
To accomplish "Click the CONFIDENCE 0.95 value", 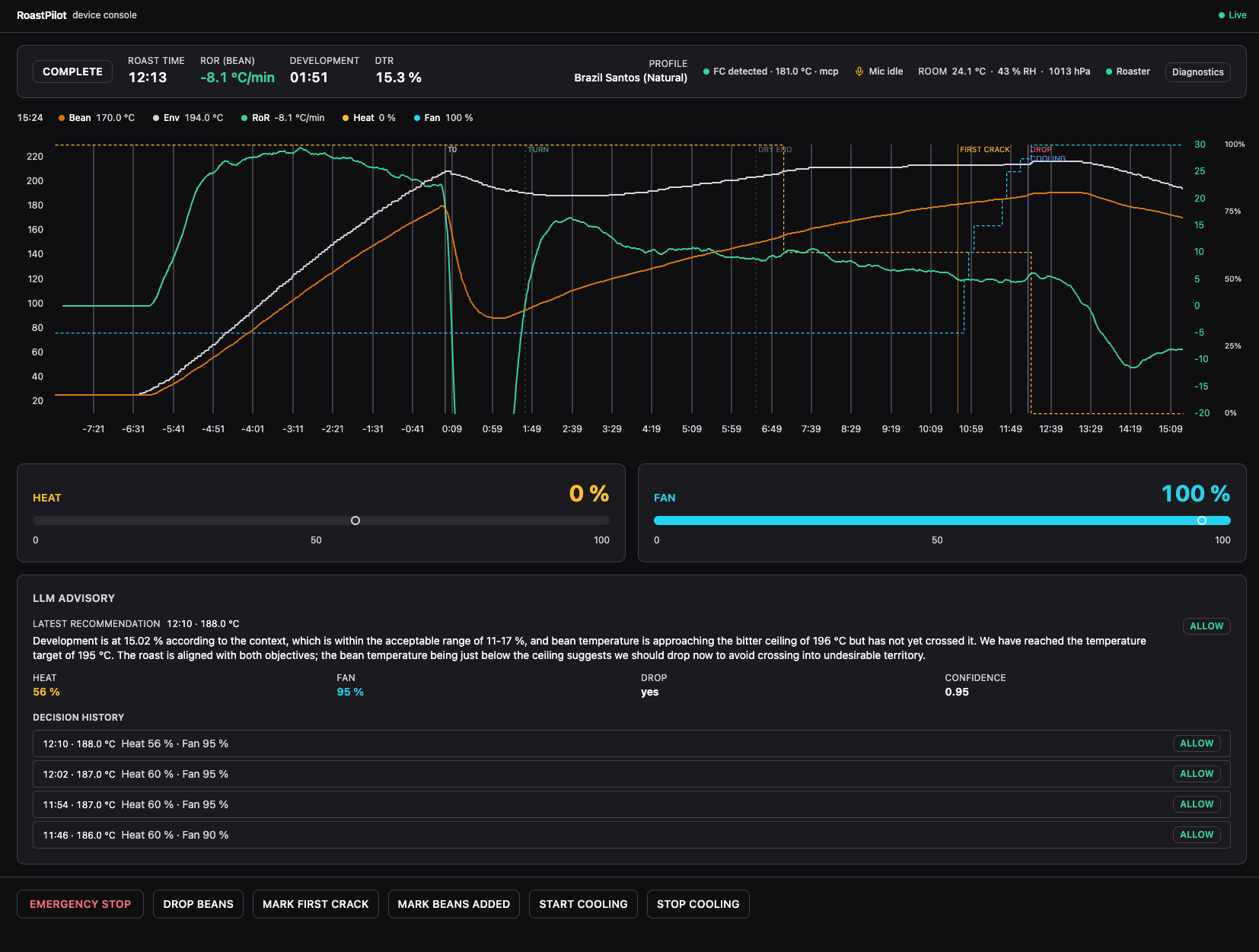I will point(957,692).
